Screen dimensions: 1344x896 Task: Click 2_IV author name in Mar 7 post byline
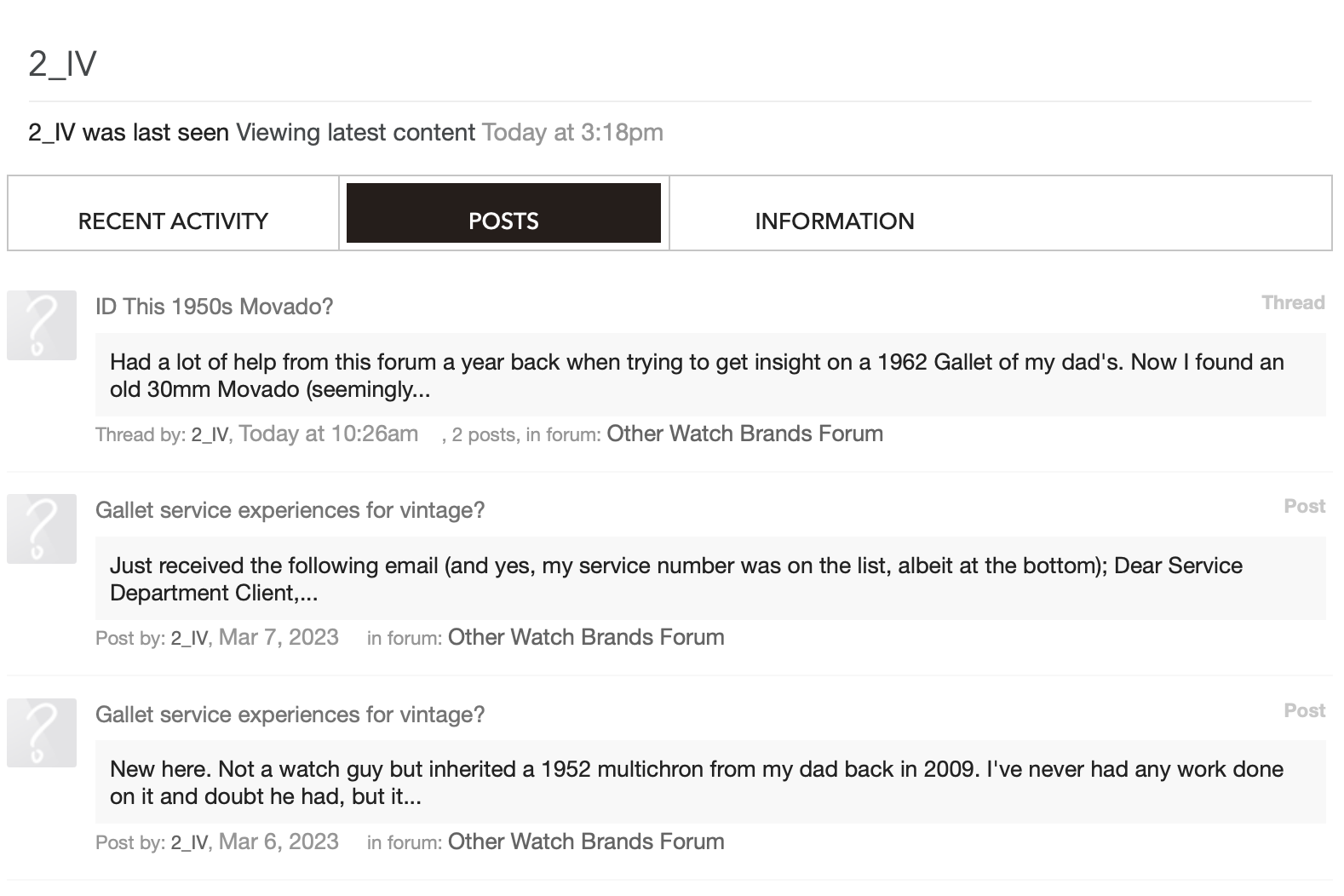189,639
